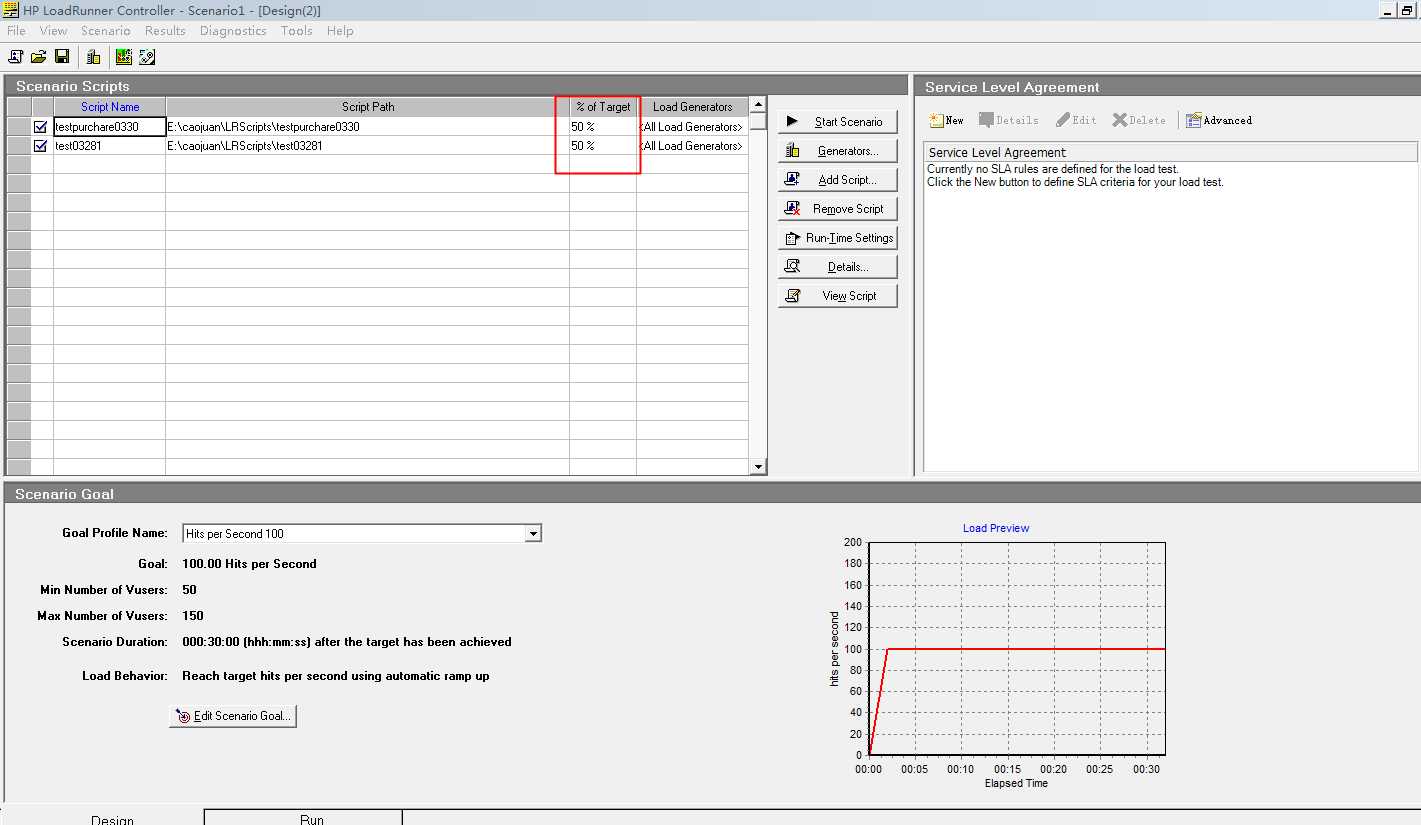Viewport: 1421px width, 825px height.
Task: Click the SLA Delete button
Action: click(1139, 120)
